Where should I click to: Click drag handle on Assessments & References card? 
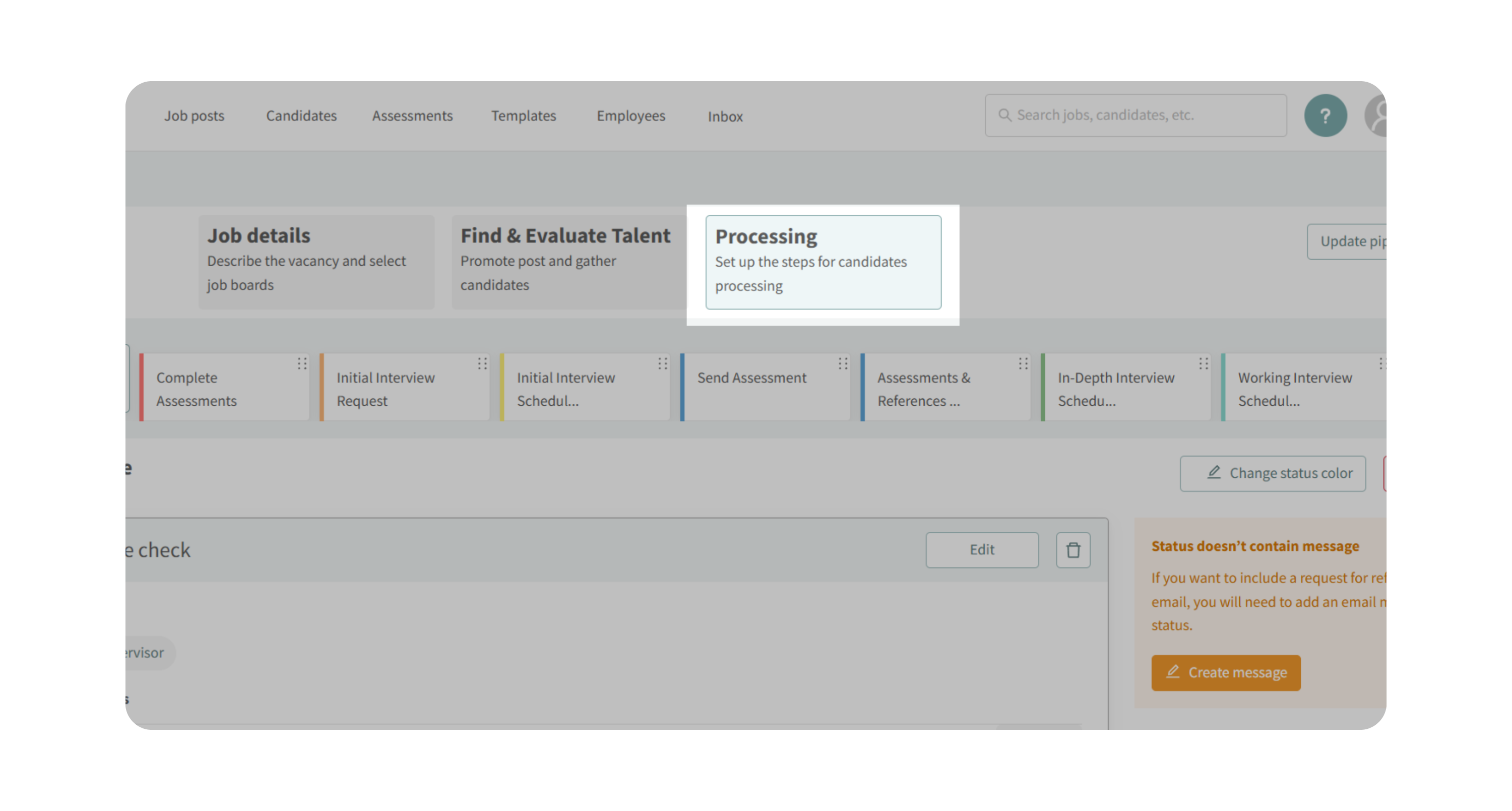tap(1023, 363)
